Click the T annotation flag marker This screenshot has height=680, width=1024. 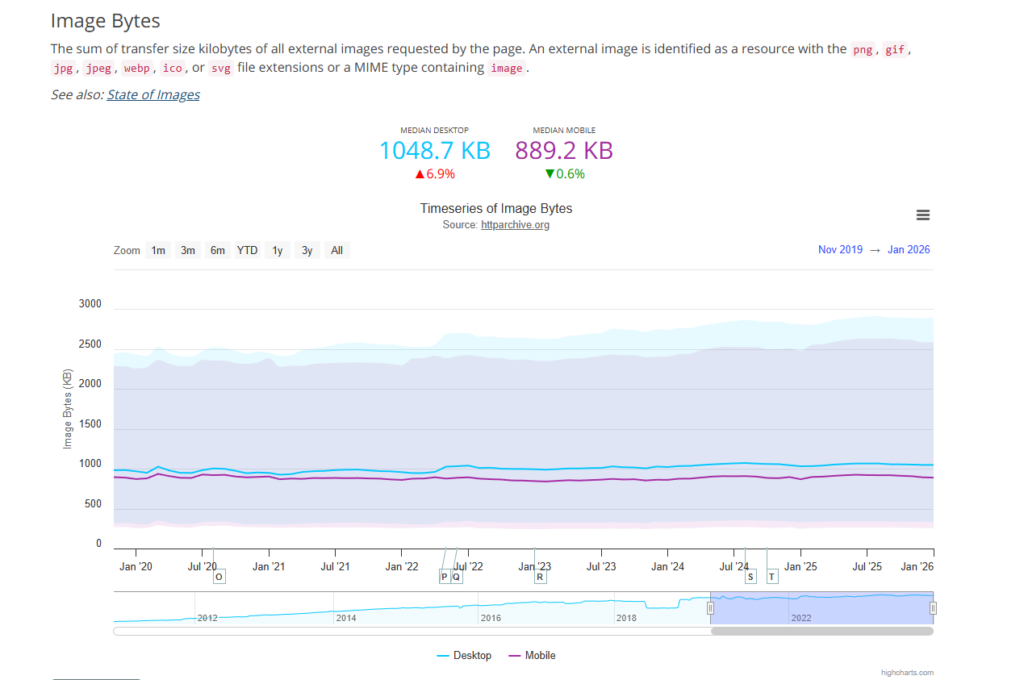[x=771, y=576]
